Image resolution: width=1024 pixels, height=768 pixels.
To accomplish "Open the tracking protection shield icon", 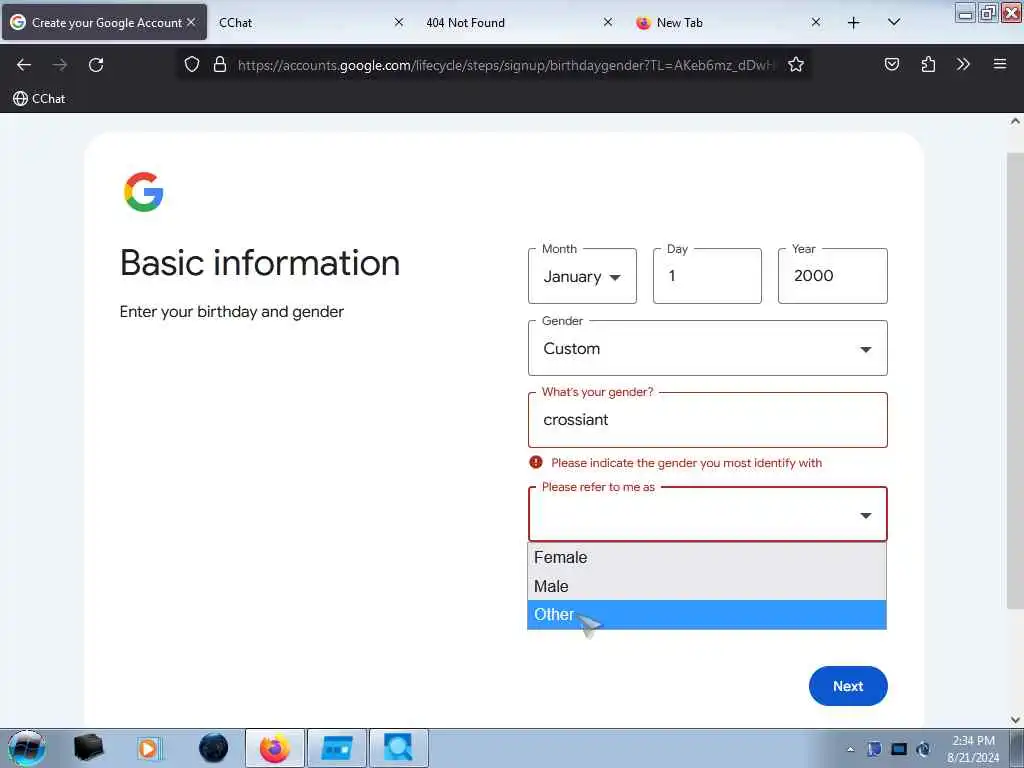I will [x=191, y=65].
